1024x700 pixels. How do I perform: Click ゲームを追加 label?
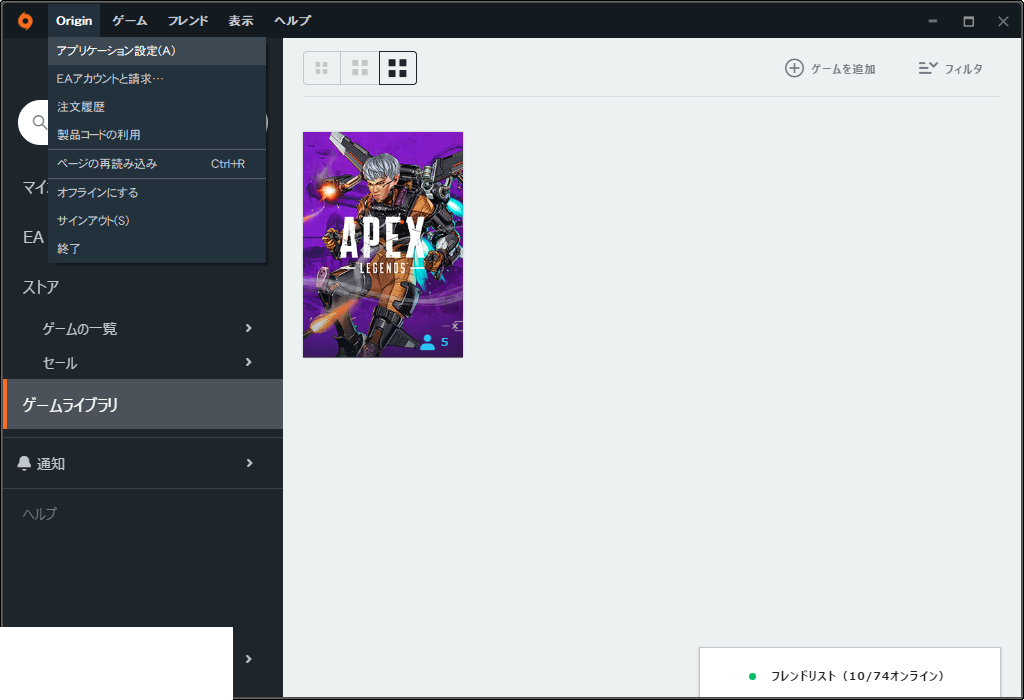click(x=842, y=69)
